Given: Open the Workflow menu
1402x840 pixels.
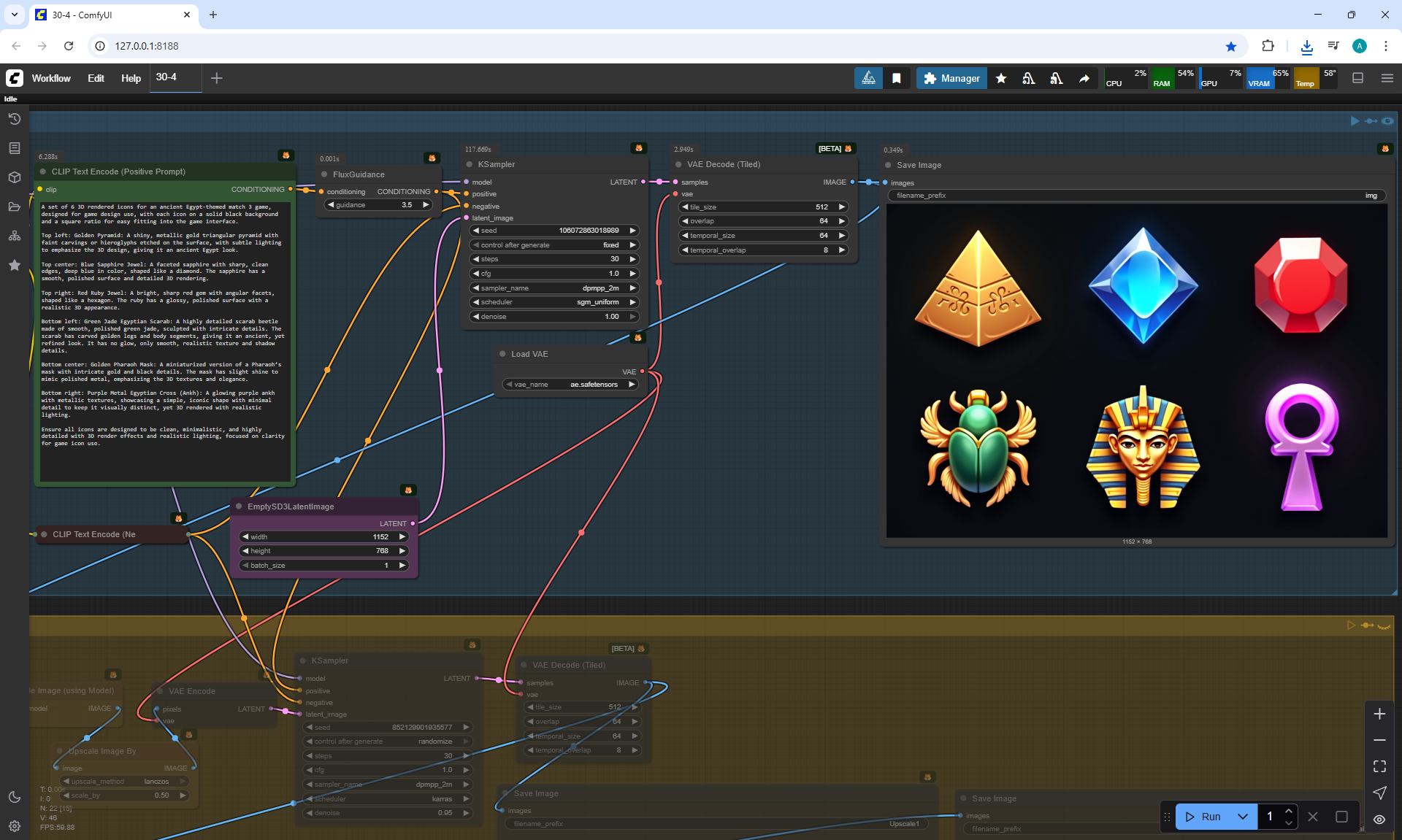Looking at the screenshot, I should pos(51,78).
